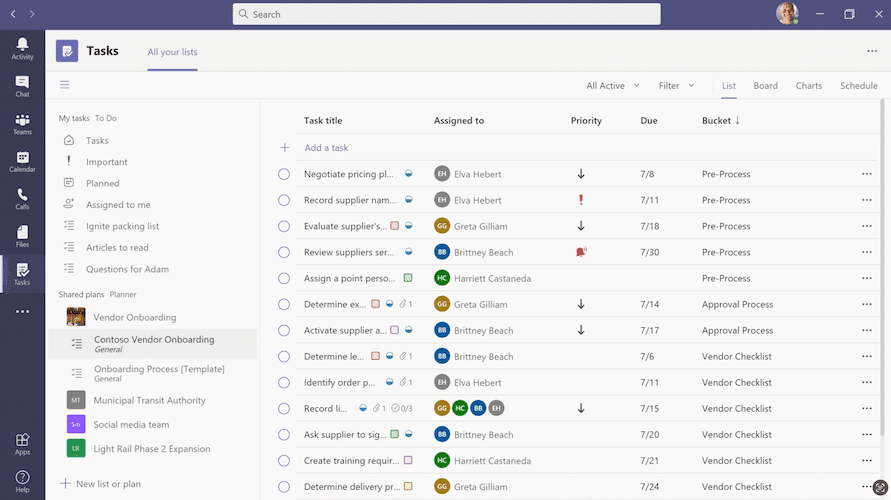
Task: Open the header more options ellipsis
Action: pyautogui.click(x=872, y=51)
